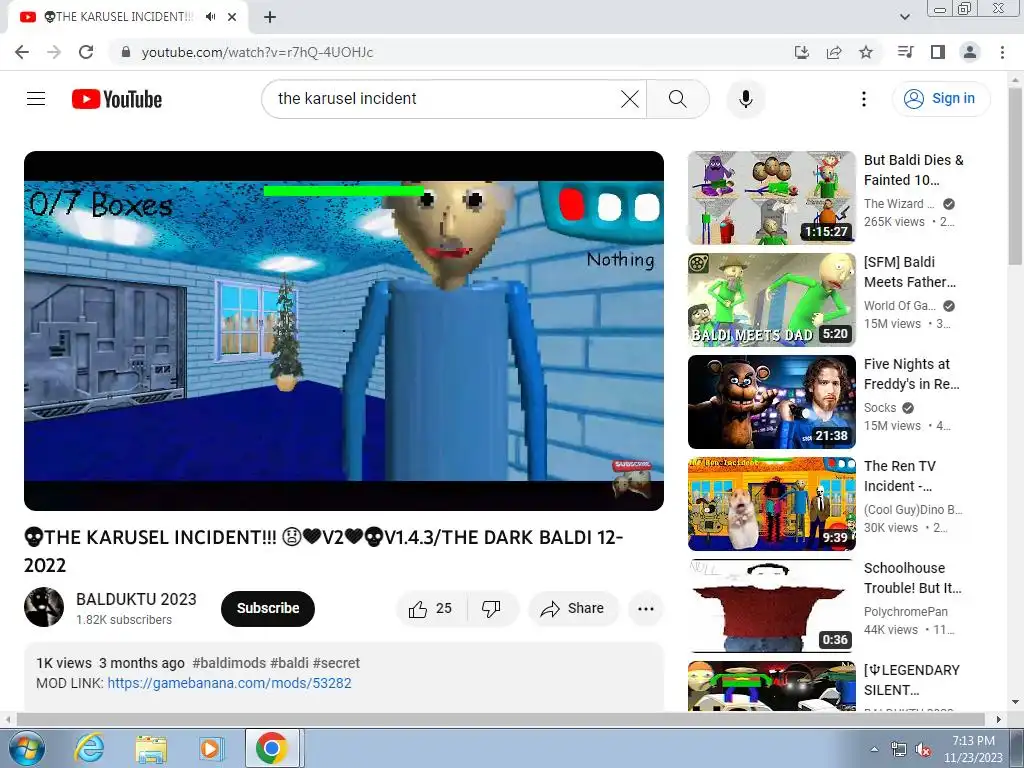Click the horizontal scrollbar track
Screen dimensions: 1024x768
tap(501, 719)
